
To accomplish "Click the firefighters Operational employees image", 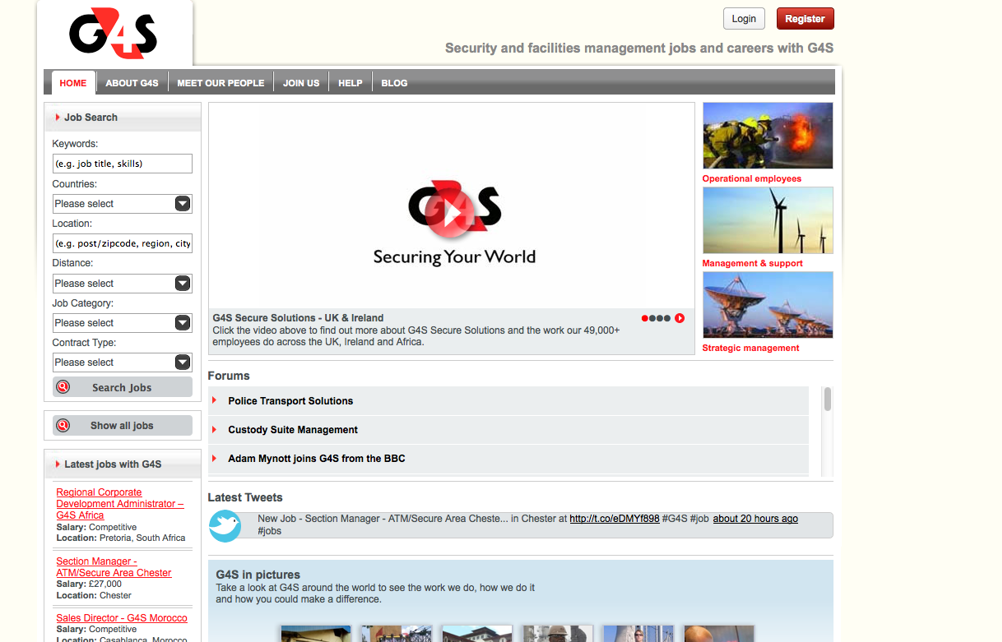I will click(767, 135).
